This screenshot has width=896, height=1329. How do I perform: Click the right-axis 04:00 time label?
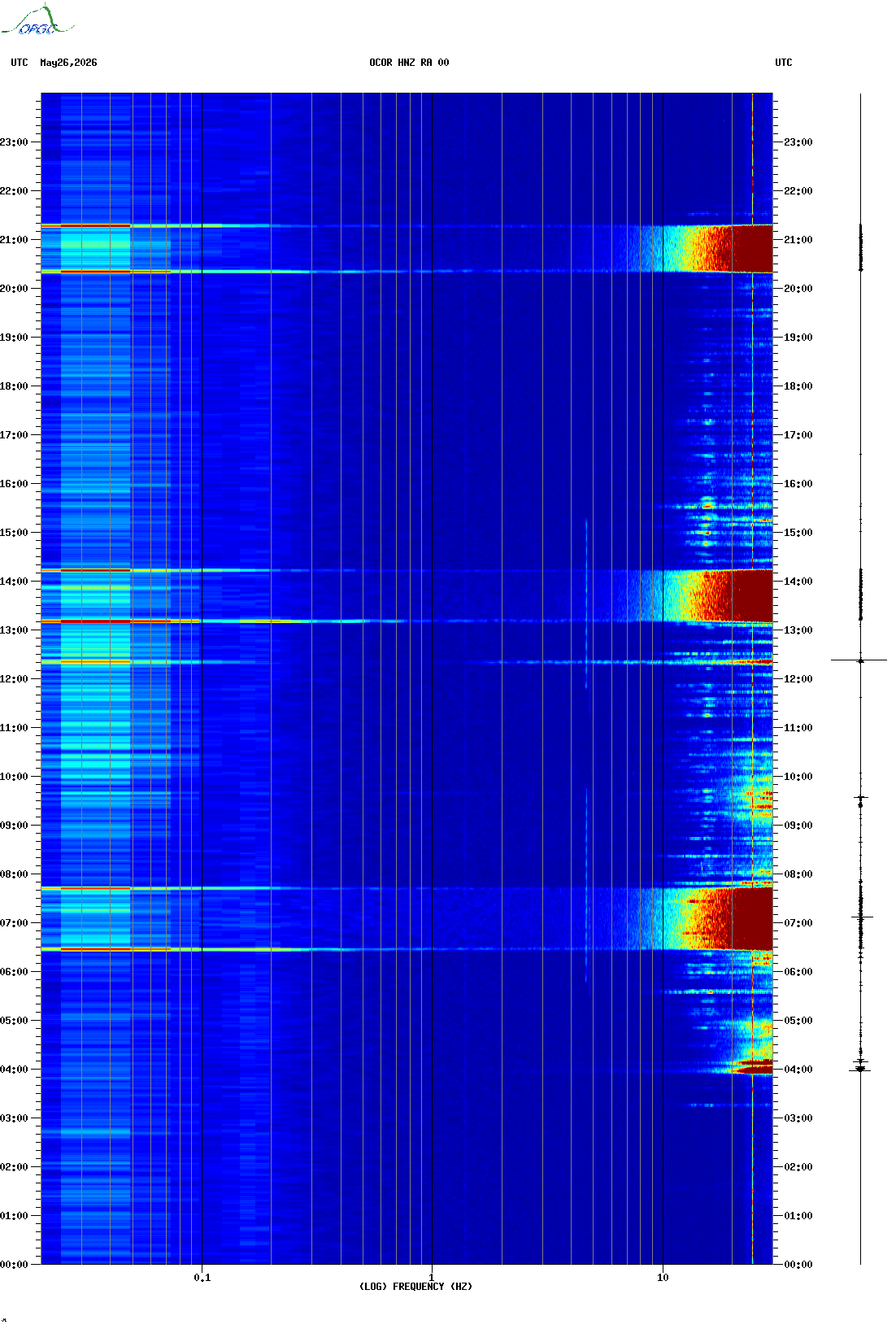click(x=798, y=1070)
